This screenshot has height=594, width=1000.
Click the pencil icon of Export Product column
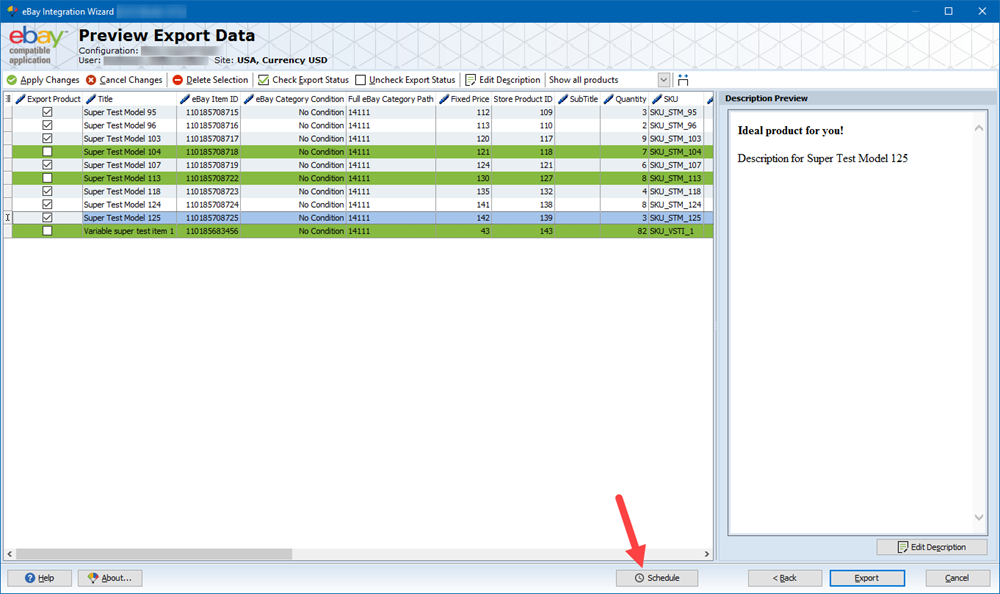coord(20,99)
